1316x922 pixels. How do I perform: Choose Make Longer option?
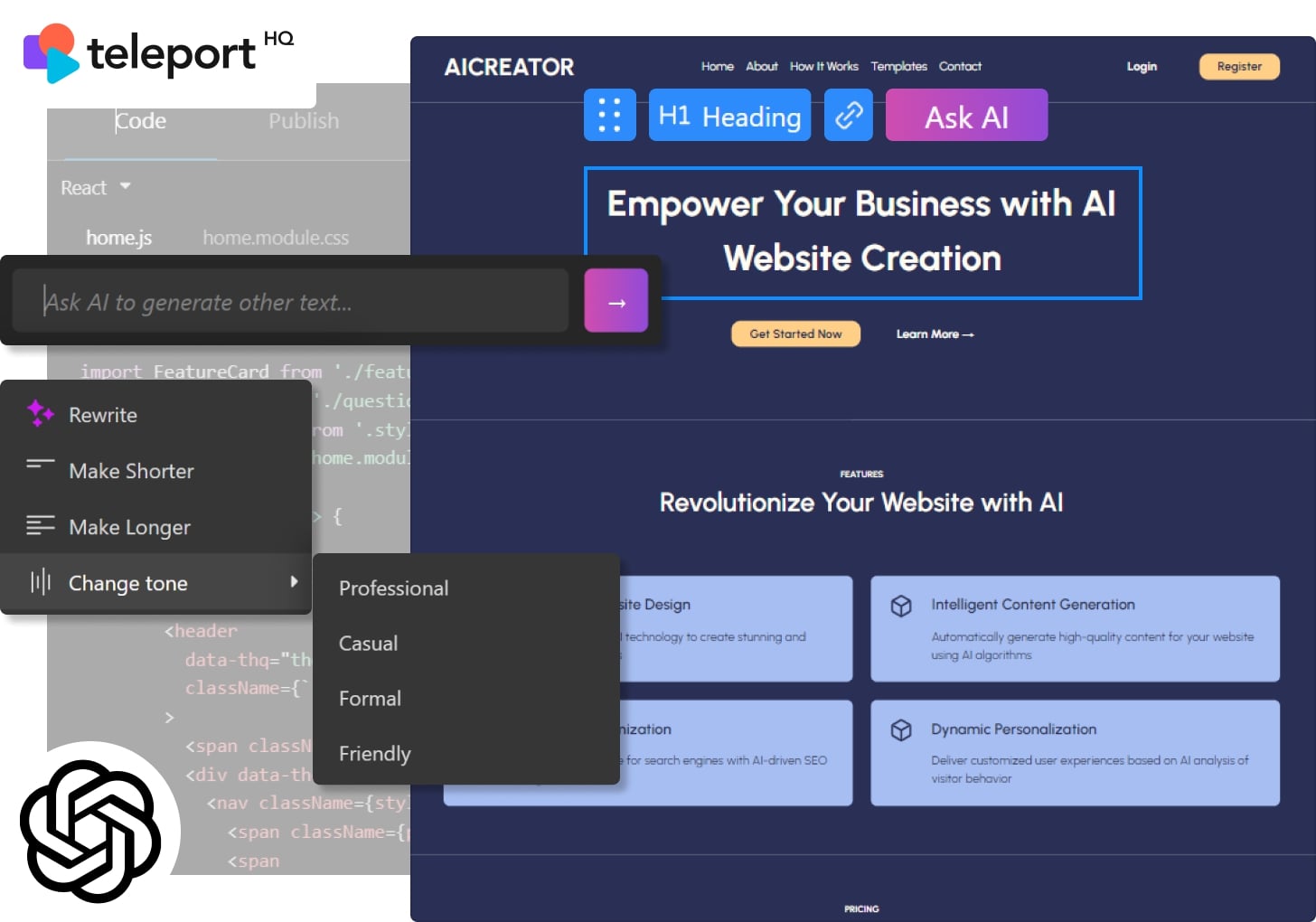[x=155, y=527]
